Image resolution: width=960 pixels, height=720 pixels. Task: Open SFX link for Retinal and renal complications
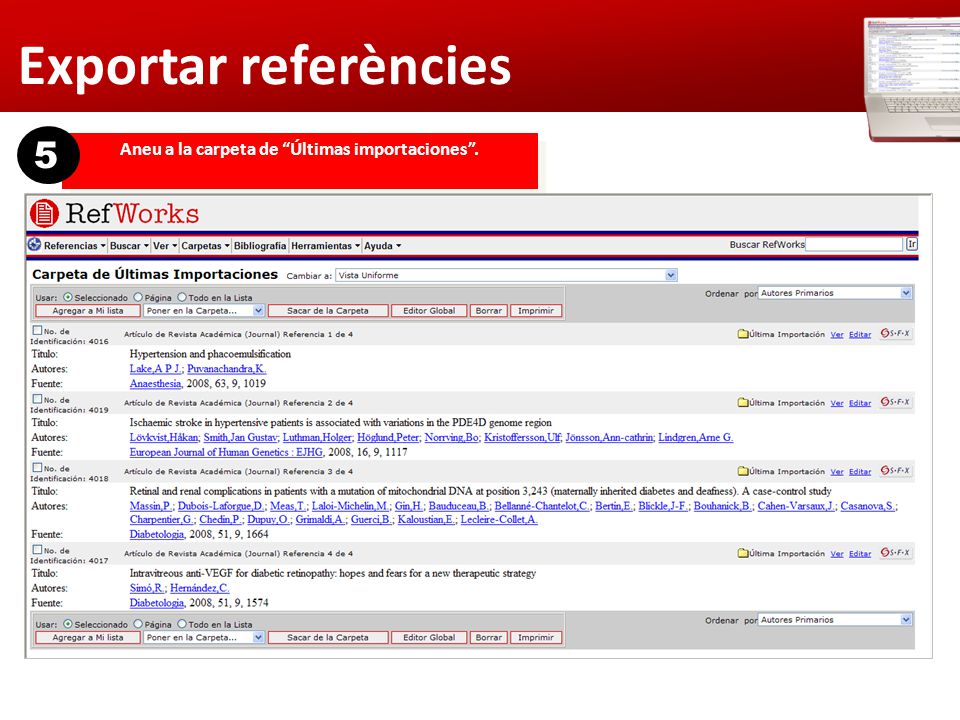pyautogui.click(x=895, y=471)
